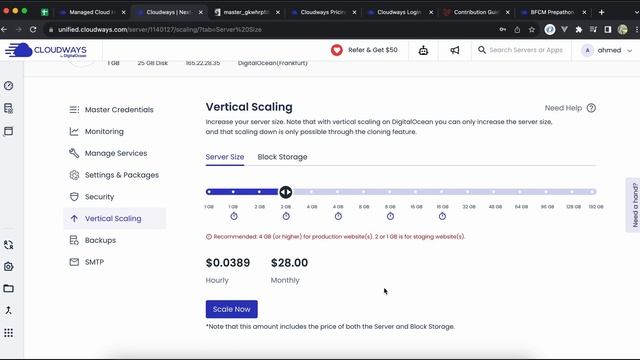Open the camera-gear icon in left rail
Screen dimensions: 640x360
(x=9, y=267)
